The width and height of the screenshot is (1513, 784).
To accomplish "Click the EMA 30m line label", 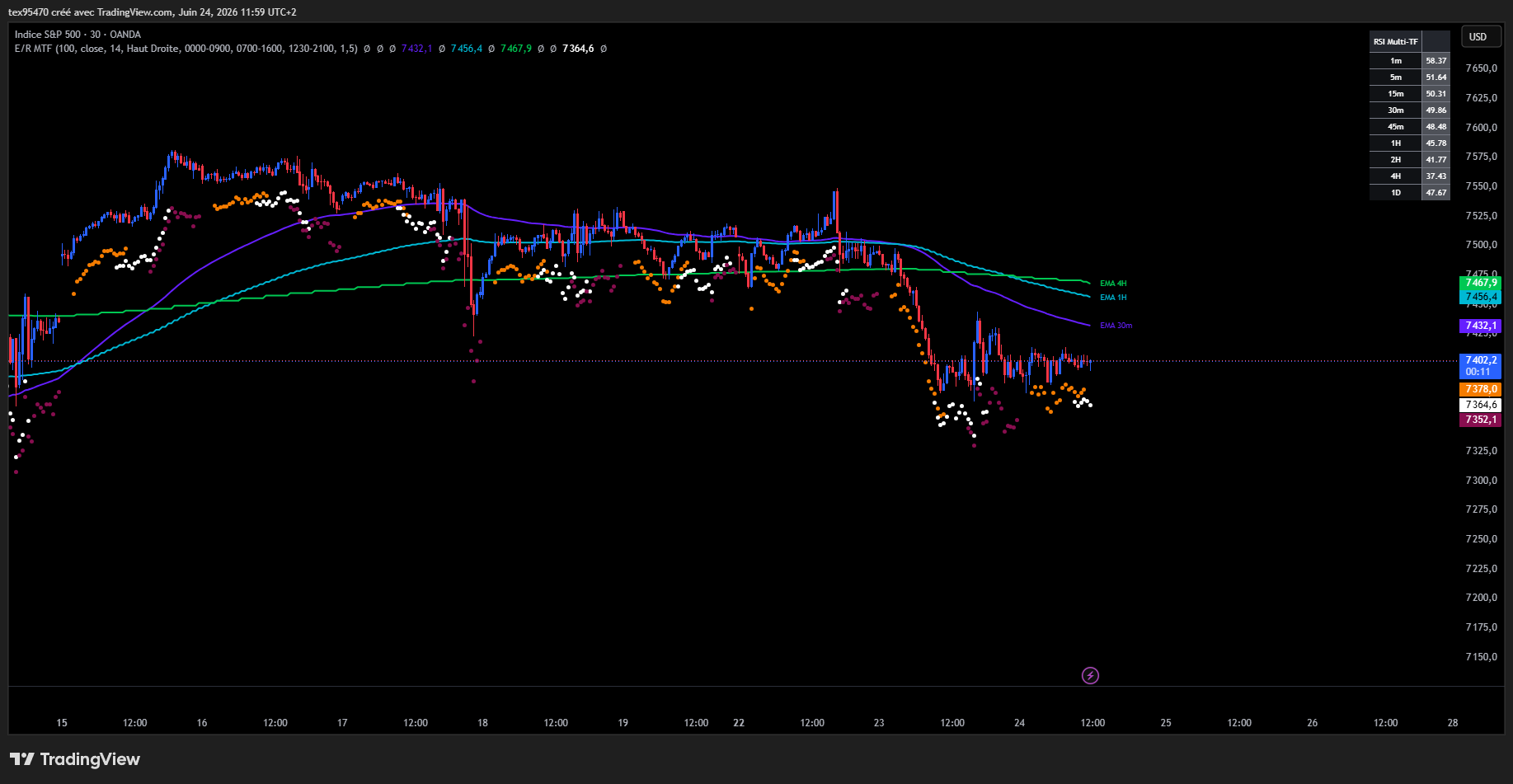I will click(x=1116, y=326).
